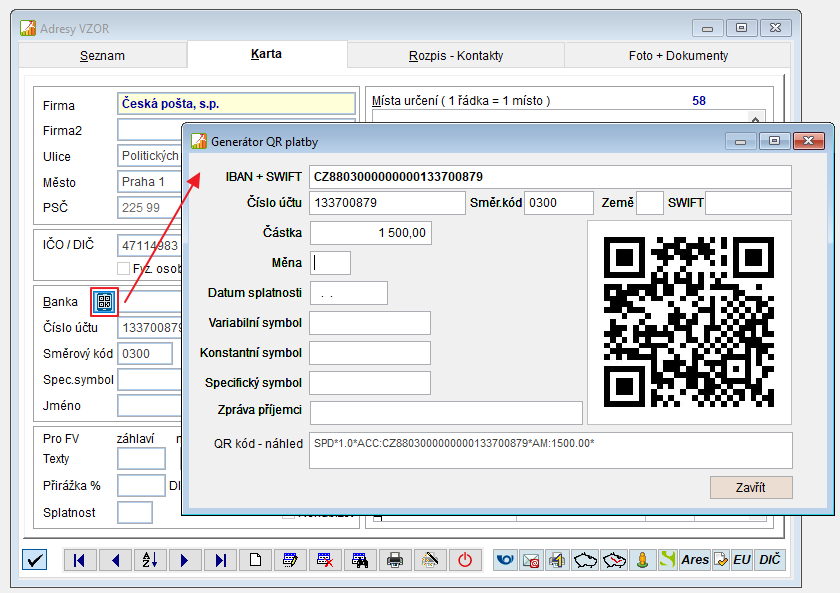Image resolution: width=840 pixels, height=593 pixels.
Task: Go to the first record
Action: [x=80, y=560]
